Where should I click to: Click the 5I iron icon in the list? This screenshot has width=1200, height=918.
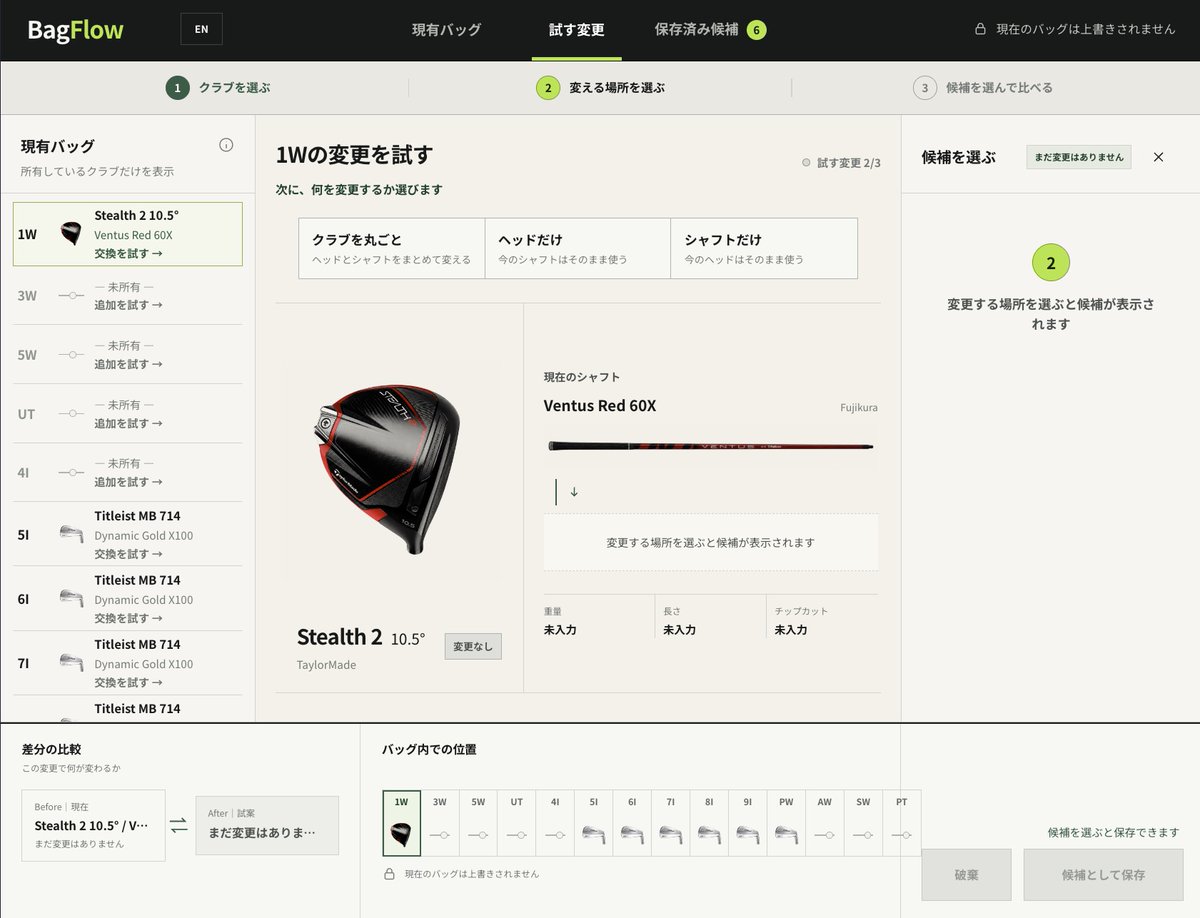(x=71, y=534)
